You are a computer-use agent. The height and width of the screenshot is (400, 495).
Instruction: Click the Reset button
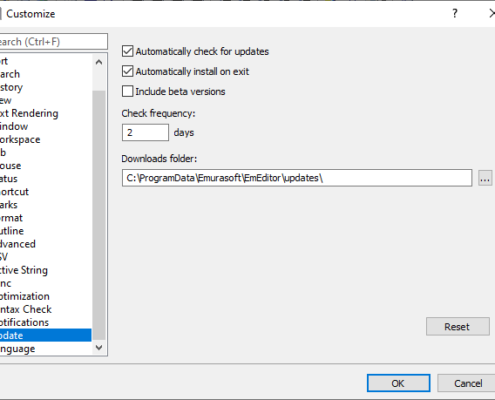pyautogui.click(x=458, y=326)
